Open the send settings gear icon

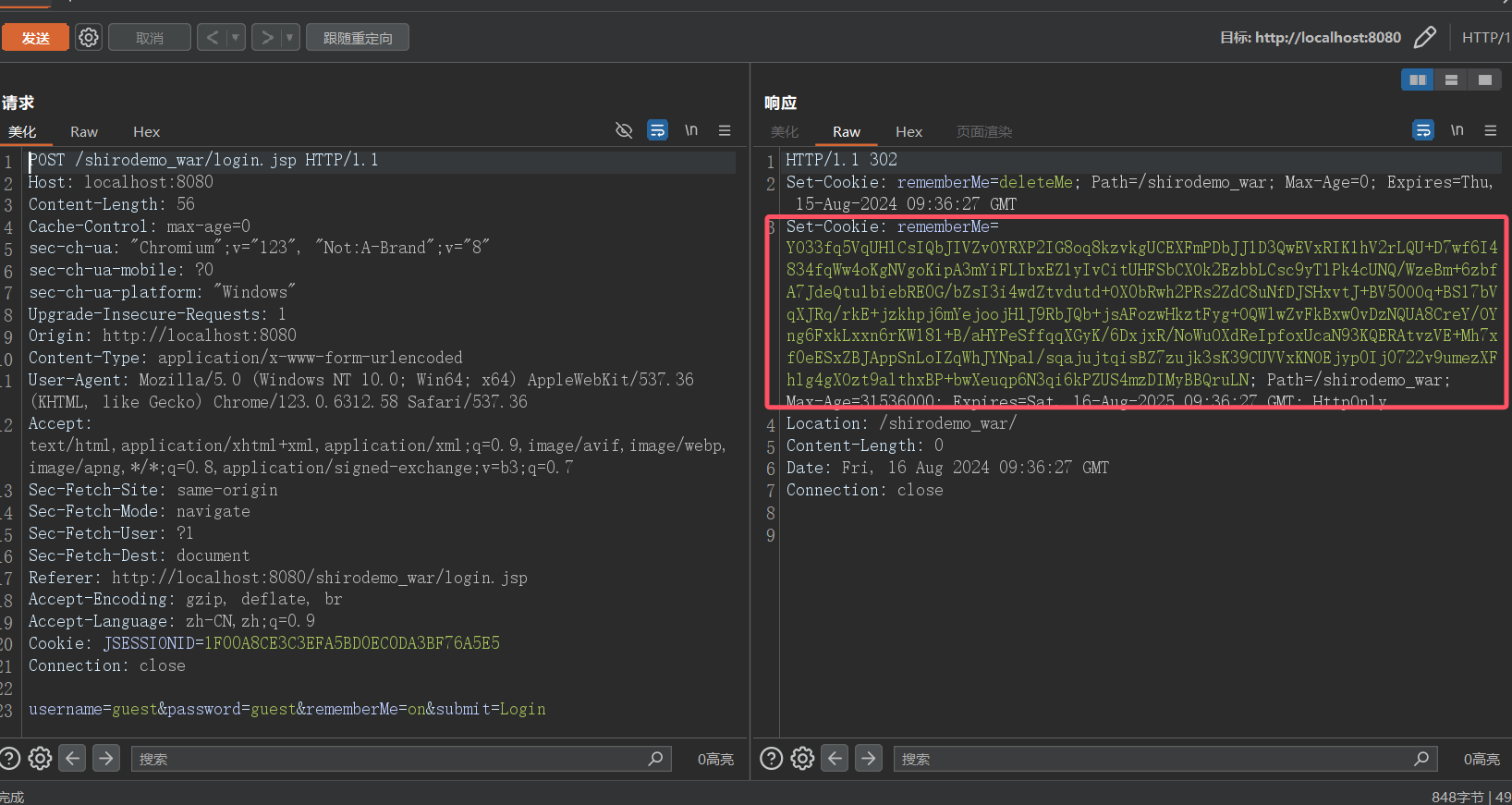click(x=89, y=38)
